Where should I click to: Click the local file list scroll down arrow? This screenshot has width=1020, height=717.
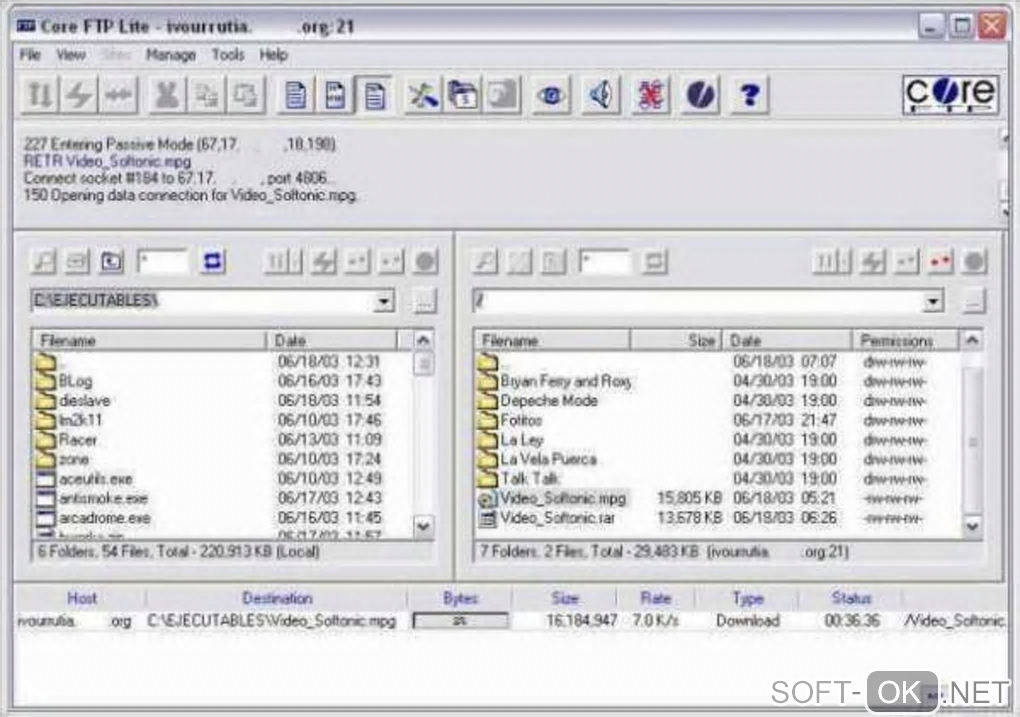tap(423, 526)
